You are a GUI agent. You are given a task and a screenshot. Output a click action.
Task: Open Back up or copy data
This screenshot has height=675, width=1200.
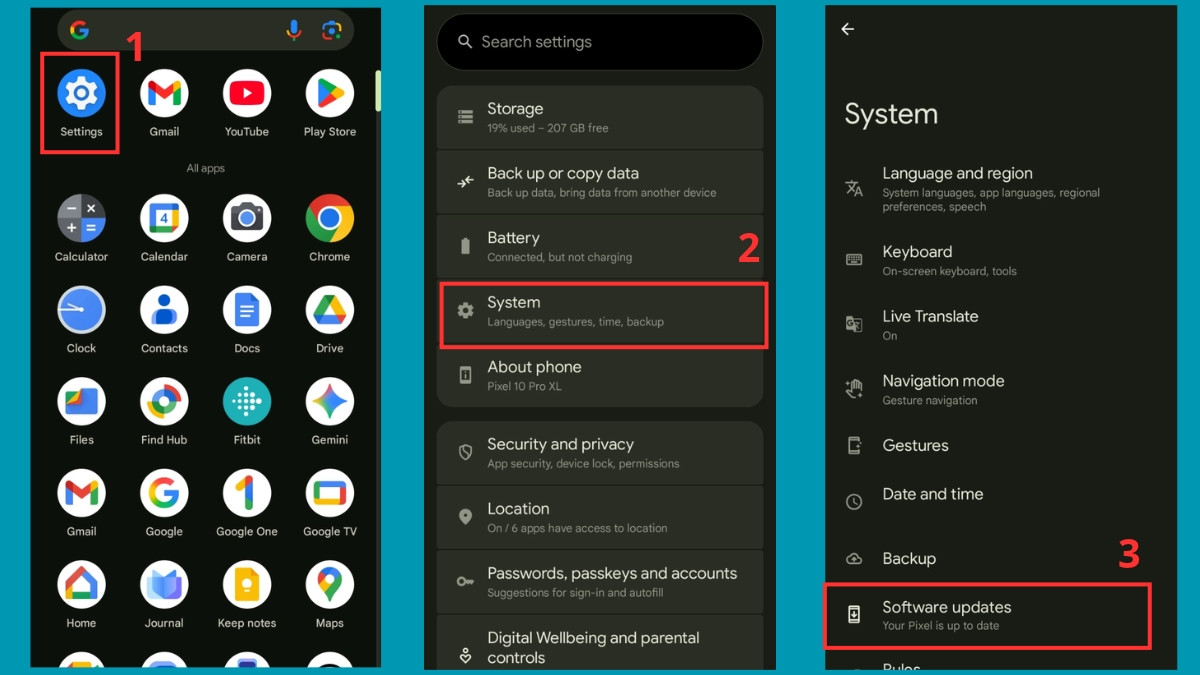tap(600, 182)
